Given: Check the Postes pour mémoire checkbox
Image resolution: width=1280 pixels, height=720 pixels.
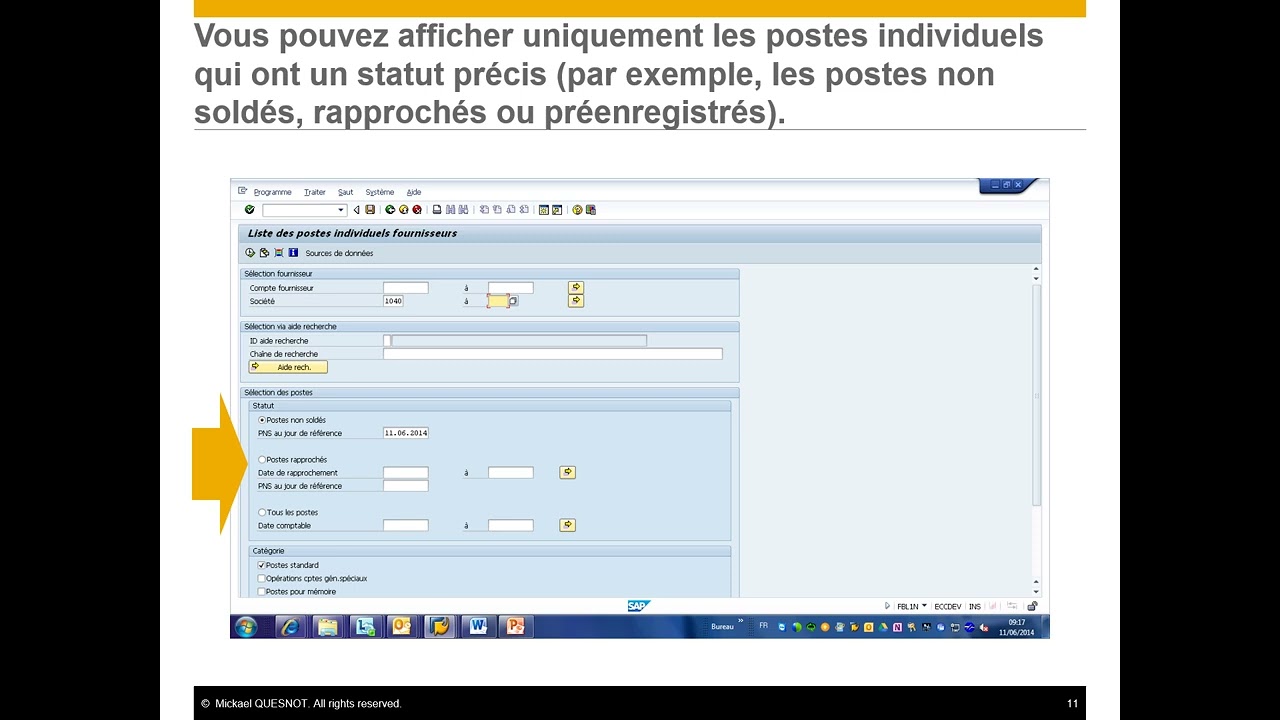Looking at the screenshot, I should click(262, 591).
